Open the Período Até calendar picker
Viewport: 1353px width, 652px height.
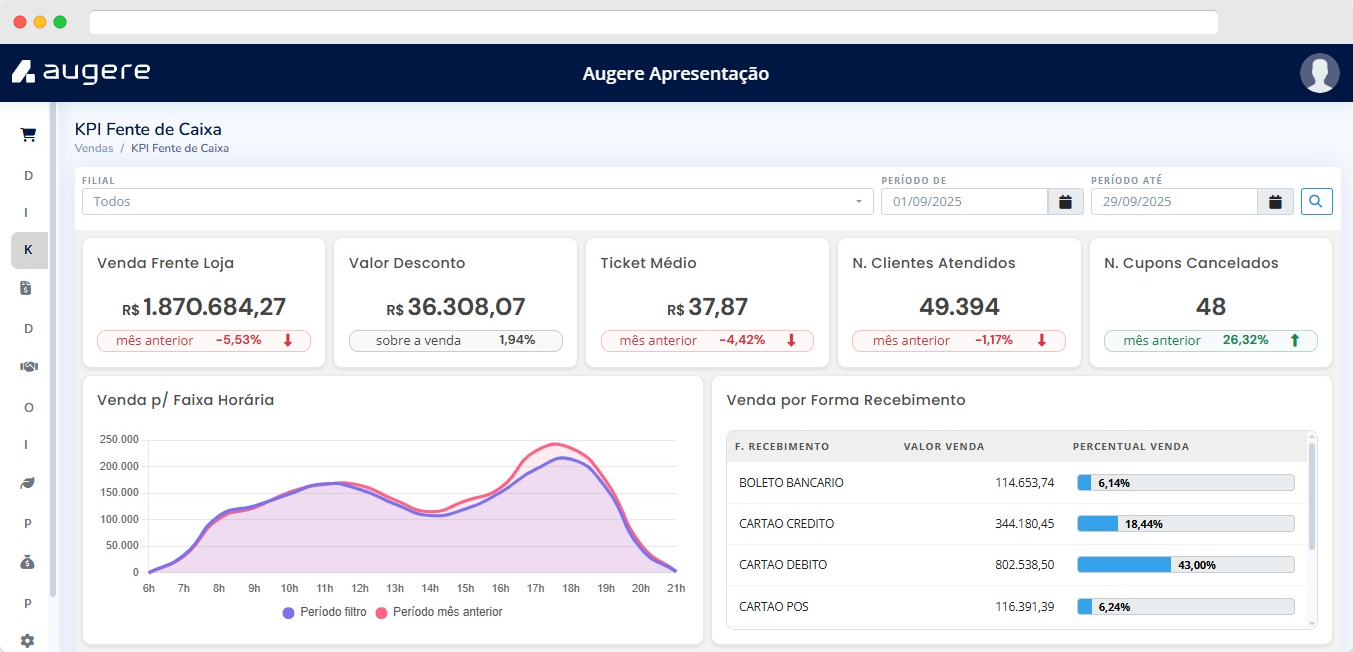[1275, 202]
